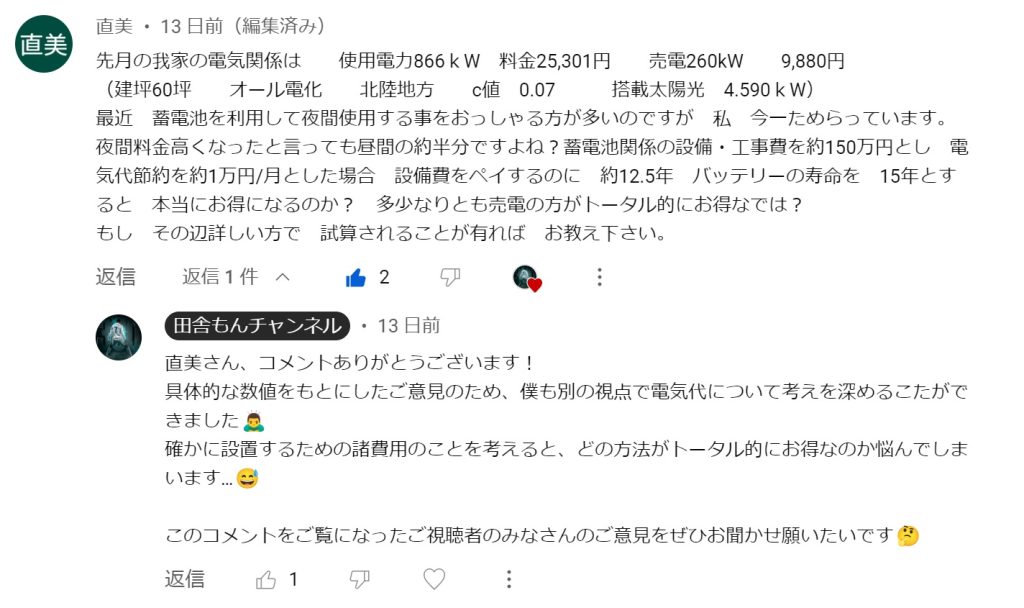Image resolution: width=1024 pixels, height=608 pixels.
Task: Click the like count 2 on 直美's comment
Action: 384,278
